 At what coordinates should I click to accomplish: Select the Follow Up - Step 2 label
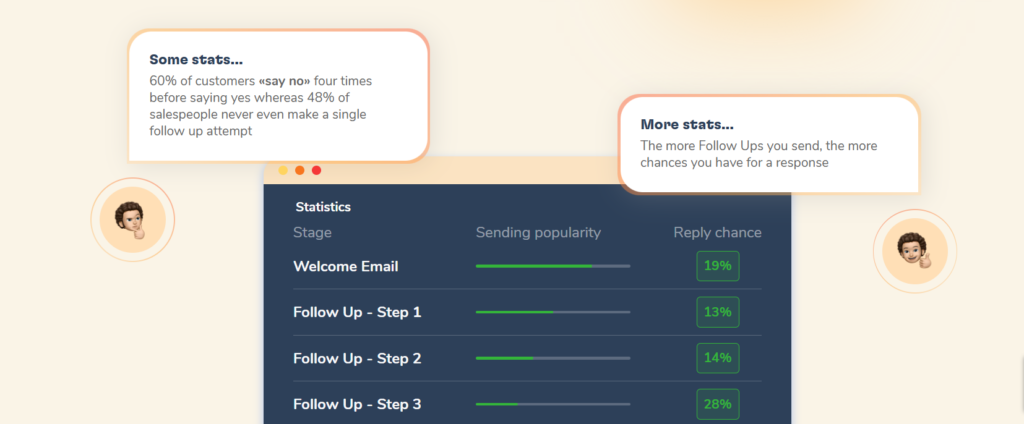357,358
